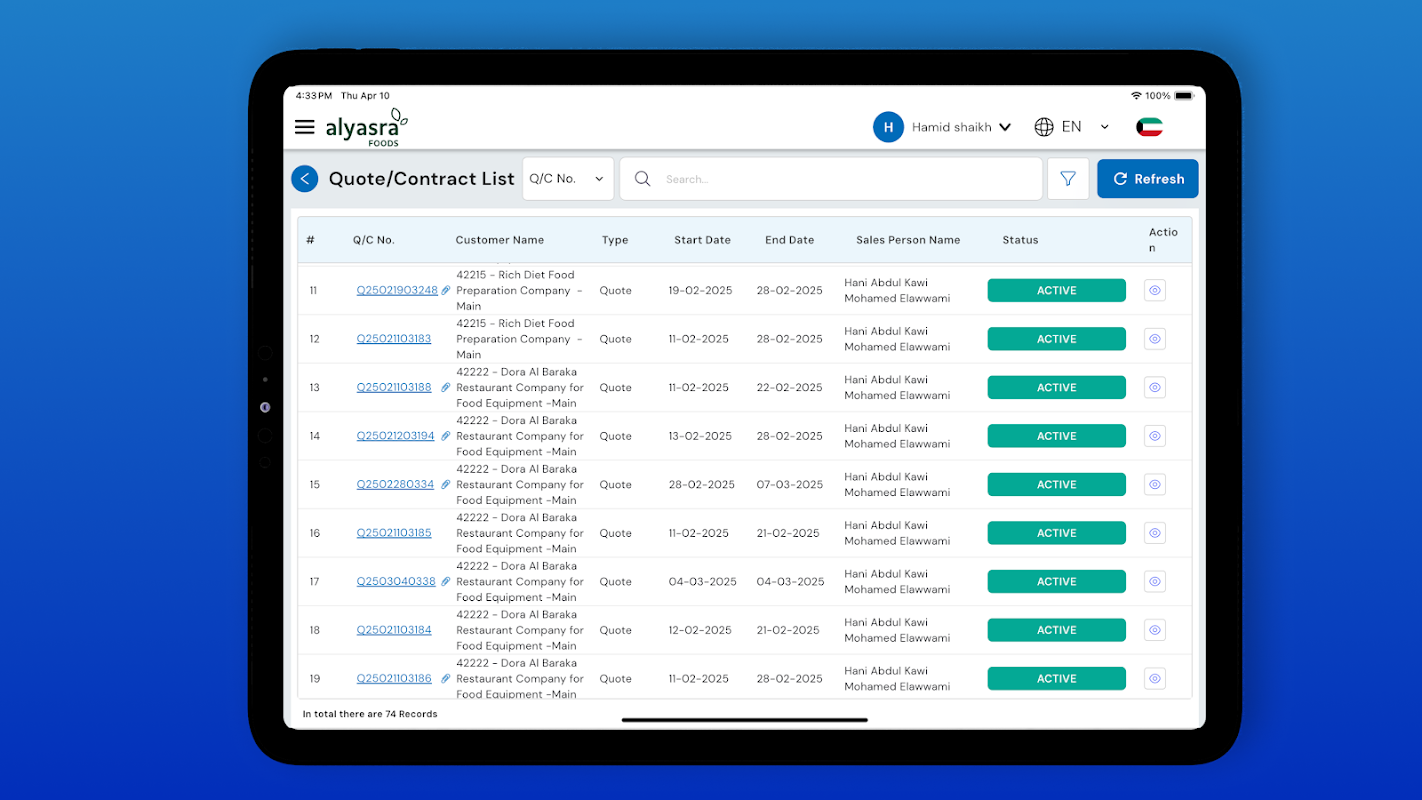Click the alyasra Foods logo

point(367,127)
